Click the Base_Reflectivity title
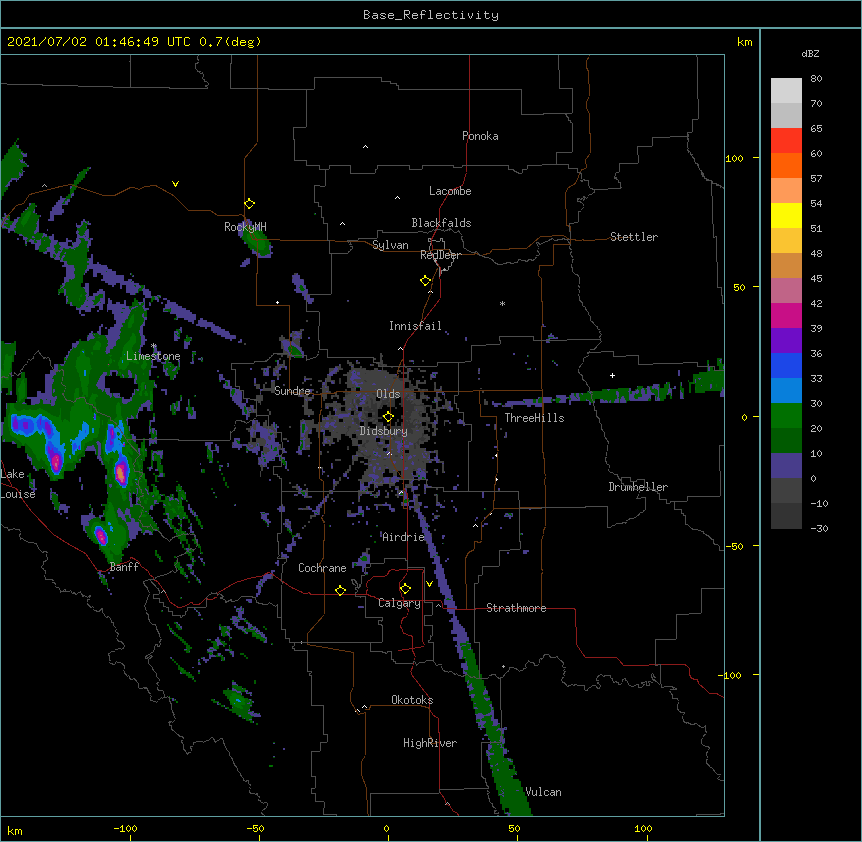The height and width of the screenshot is (842, 862). click(x=431, y=15)
